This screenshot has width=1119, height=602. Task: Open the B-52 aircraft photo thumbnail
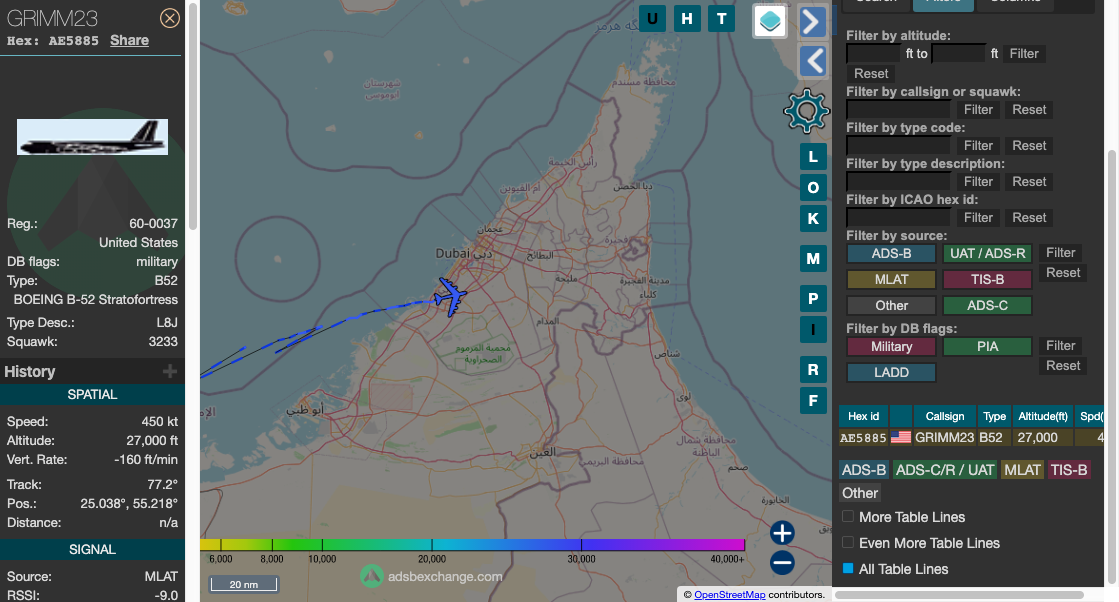[x=92, y=137]
